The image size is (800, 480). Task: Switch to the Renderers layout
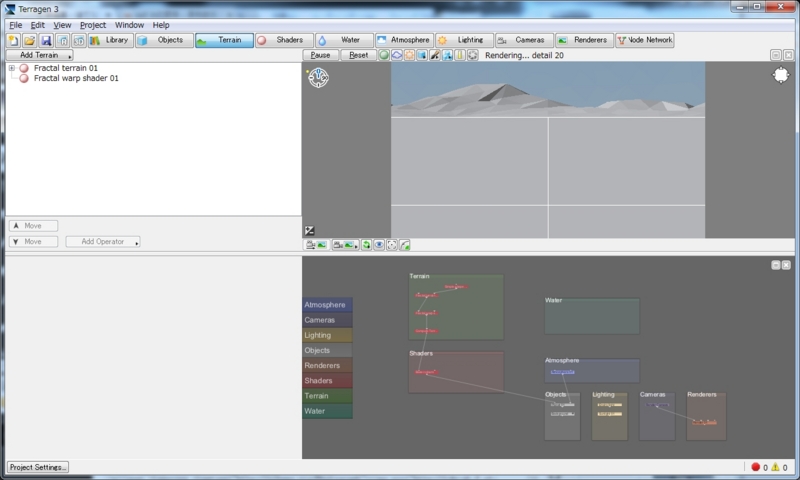[x=584, y=40]
